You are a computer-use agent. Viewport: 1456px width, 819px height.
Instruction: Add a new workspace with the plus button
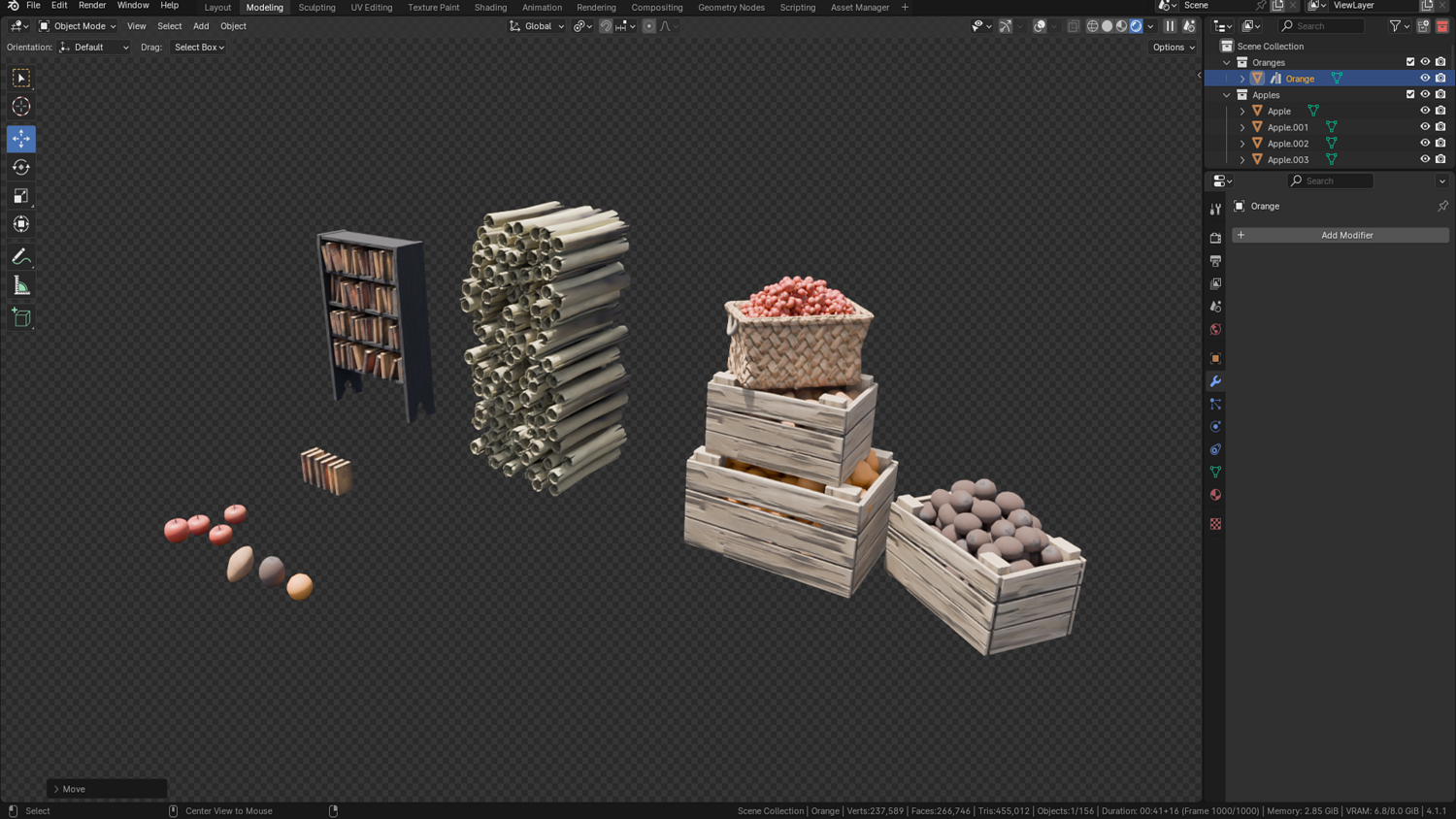coord(905,7)
